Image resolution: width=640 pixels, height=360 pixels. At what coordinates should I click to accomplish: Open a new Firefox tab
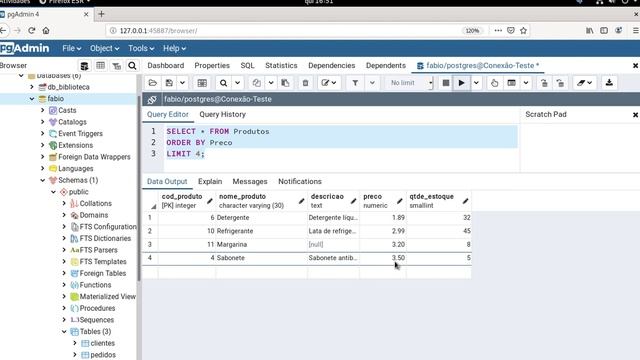coord(101,14)
